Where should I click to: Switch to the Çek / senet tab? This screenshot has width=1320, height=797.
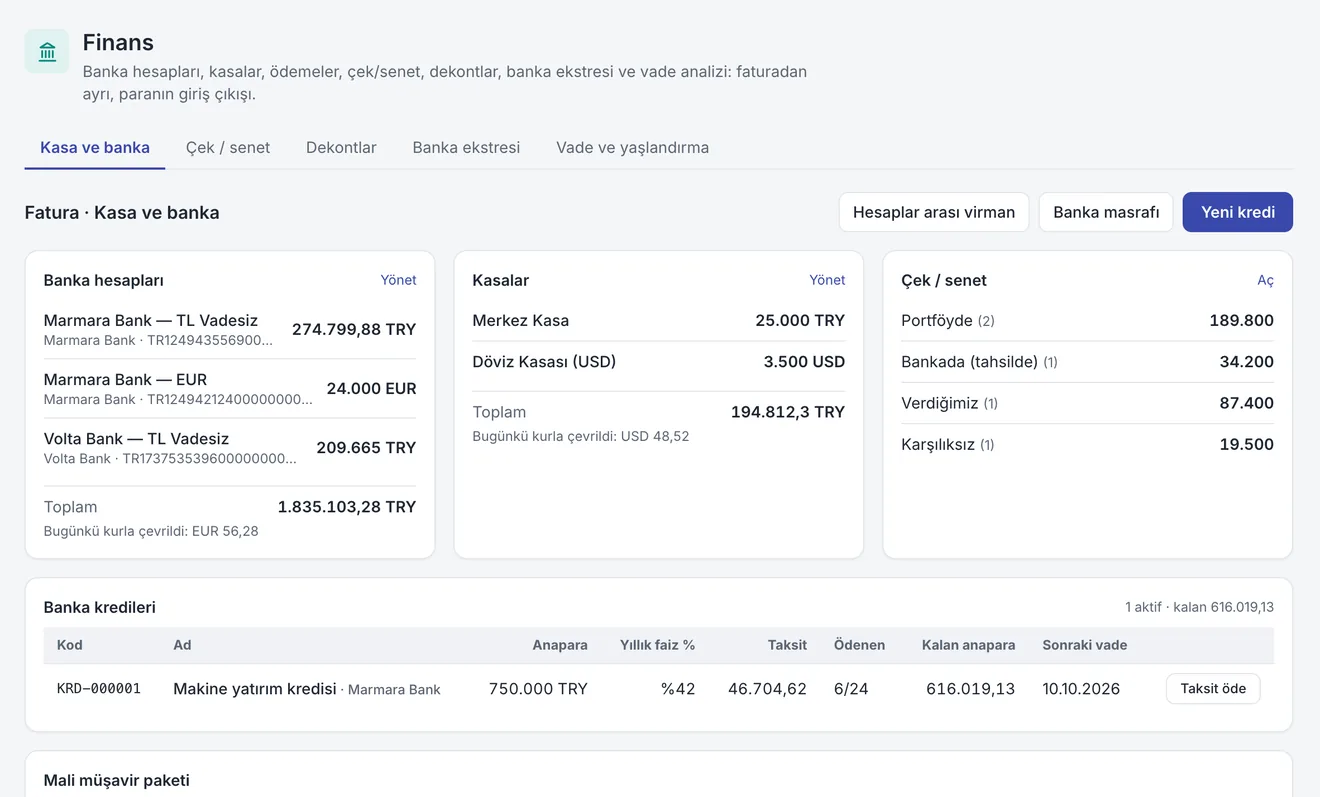click(x=228, y=147)
